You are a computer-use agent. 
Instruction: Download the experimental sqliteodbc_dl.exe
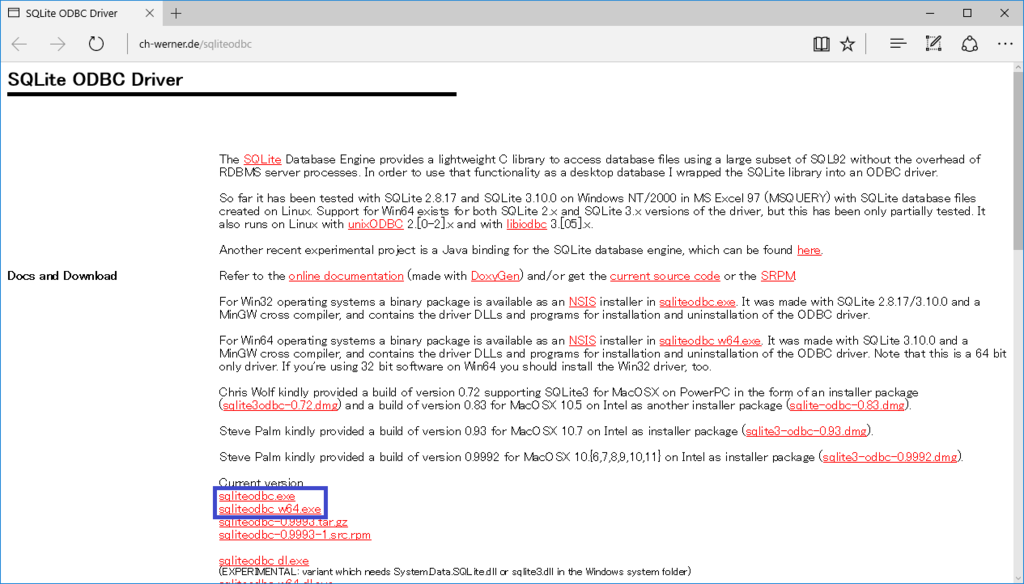click(x=264, y=560)
